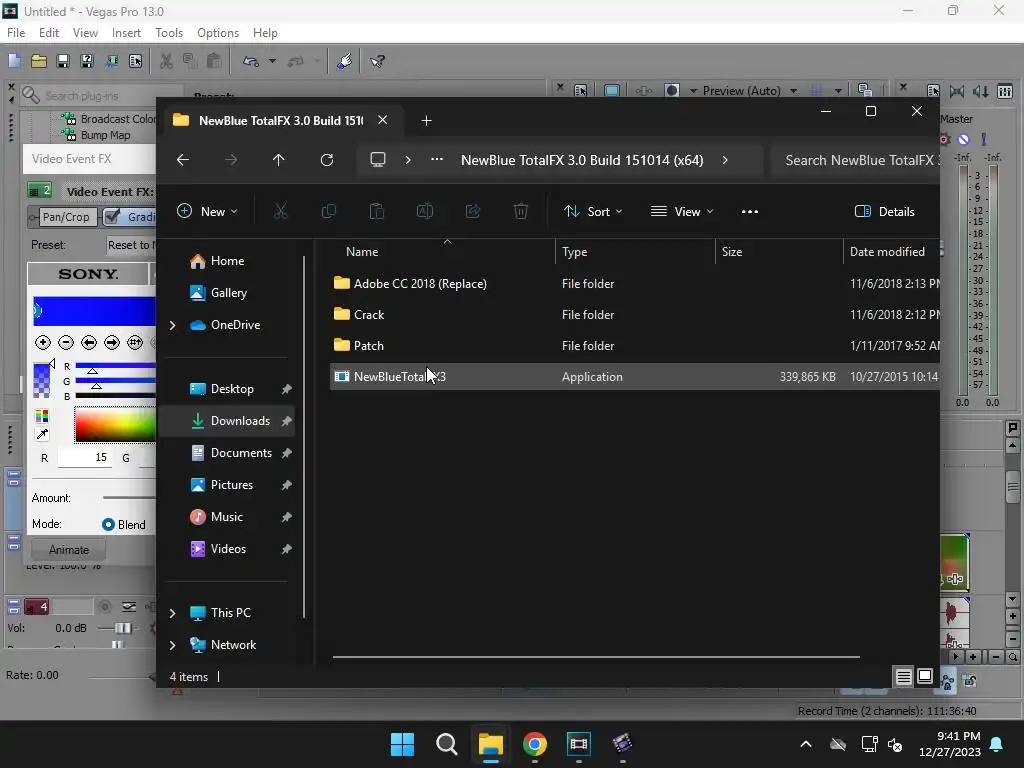Add a new Explorer tab
The width and height of the screenshot is (1024, 768).
tap(426, 121)
